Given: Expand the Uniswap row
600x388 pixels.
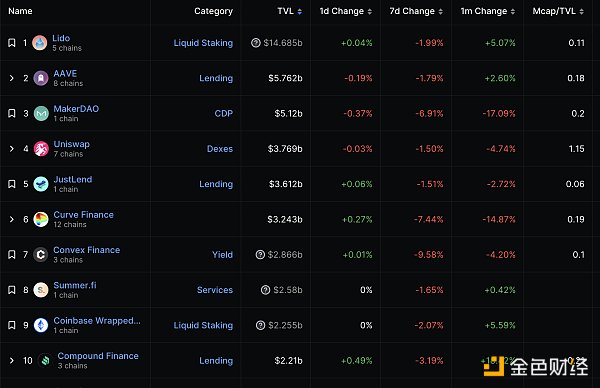Looking at the screenshot, I should pyautogui.click(x=11, y=149).
